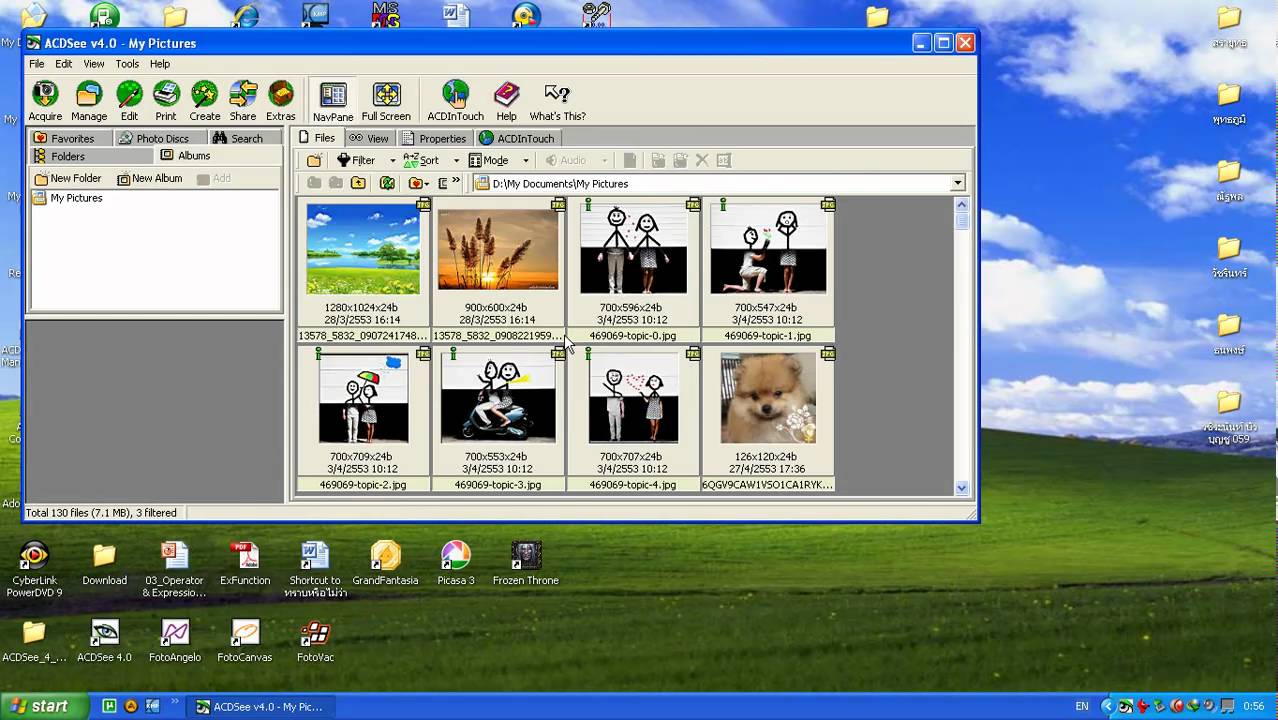The height and width of the screenshot is (720, 1278).
Task: Switch to the Favorites tab
Action: click(69, 138)
